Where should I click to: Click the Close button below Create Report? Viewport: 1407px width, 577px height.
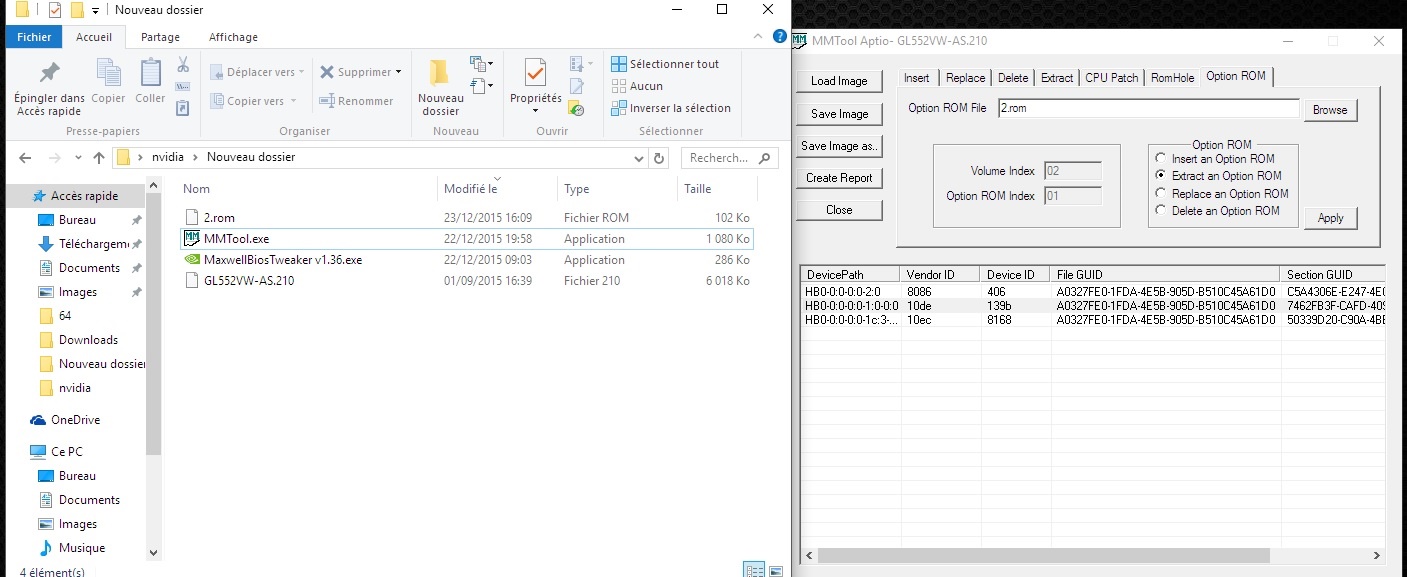(839, 210)
